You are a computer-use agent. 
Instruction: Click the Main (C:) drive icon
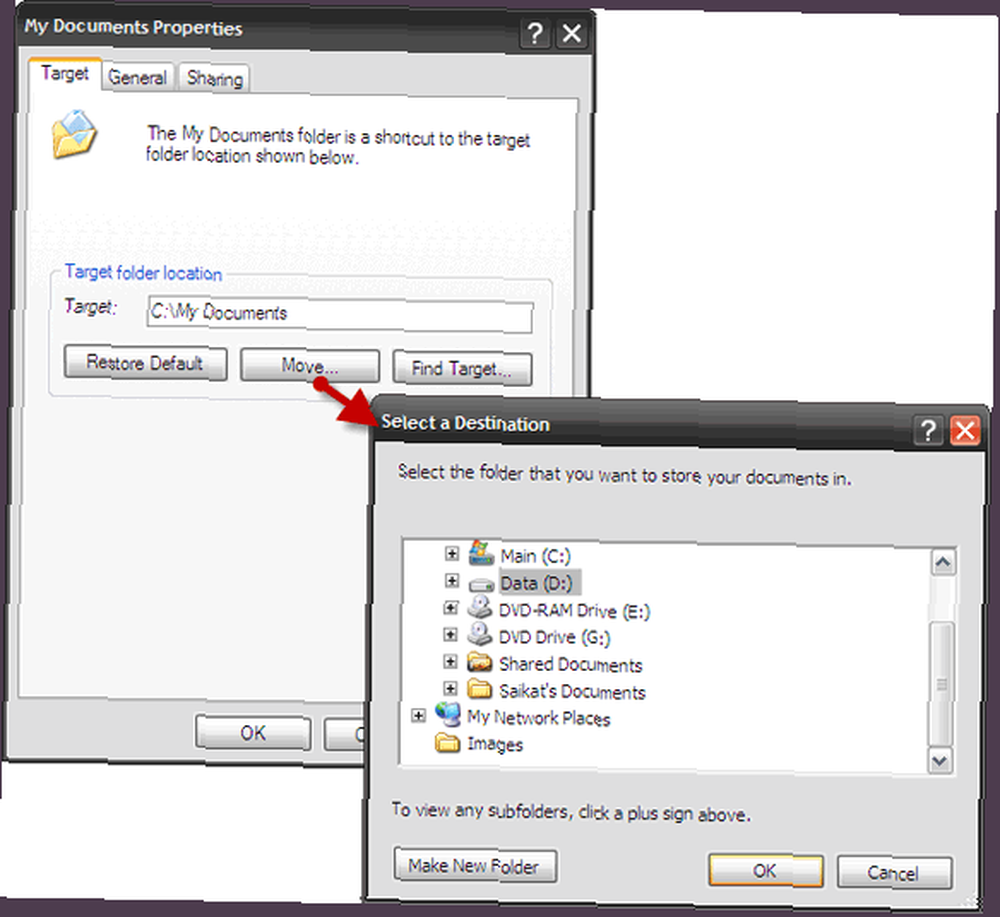tap(481, 554)
